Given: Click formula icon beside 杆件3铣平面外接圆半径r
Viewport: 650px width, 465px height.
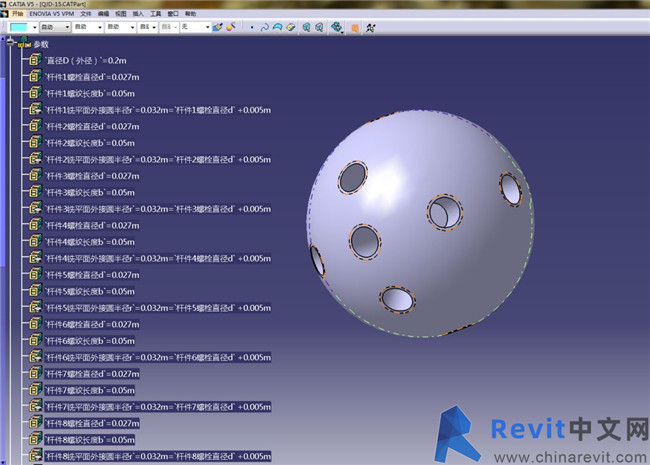Looking at the screenshot, I should [x=36, y=208].
